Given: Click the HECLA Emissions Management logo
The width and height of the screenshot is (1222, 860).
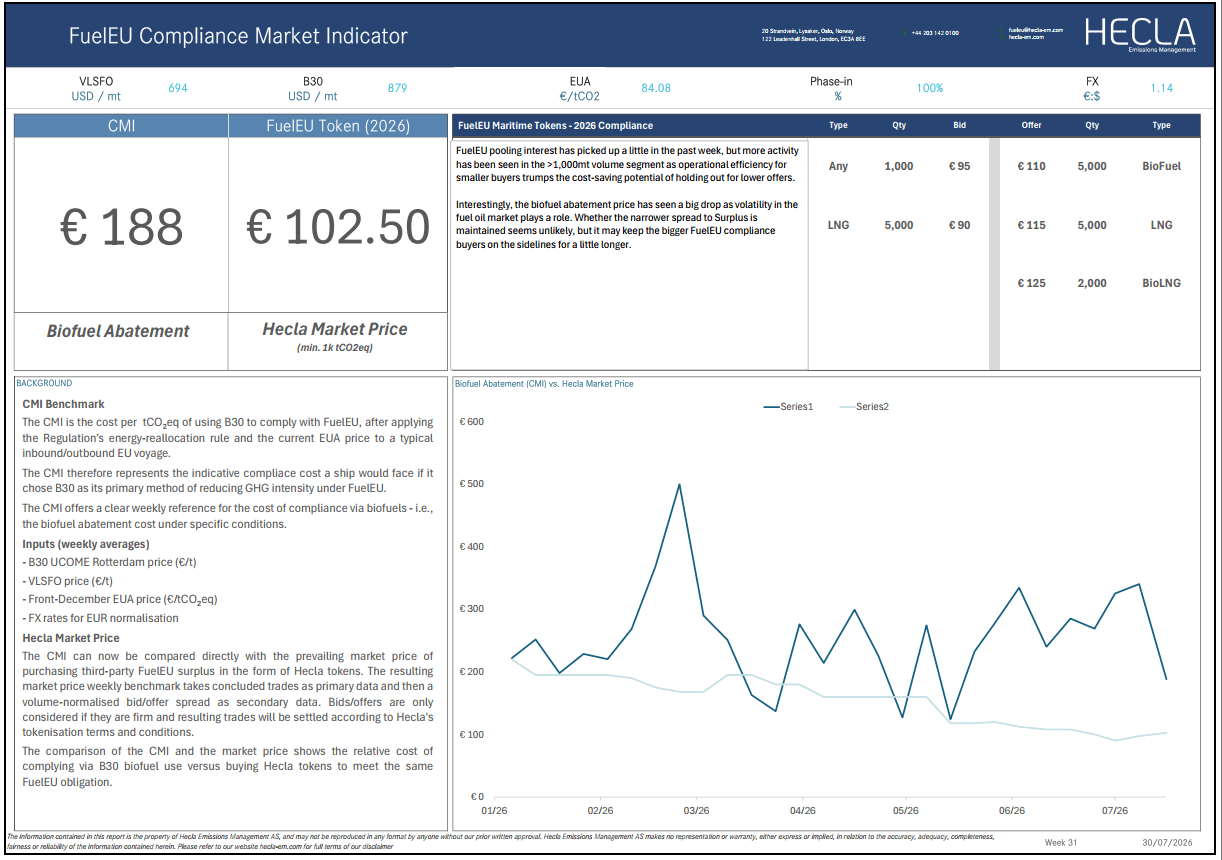Looking at the screenshot, I should pos(1139,35).
